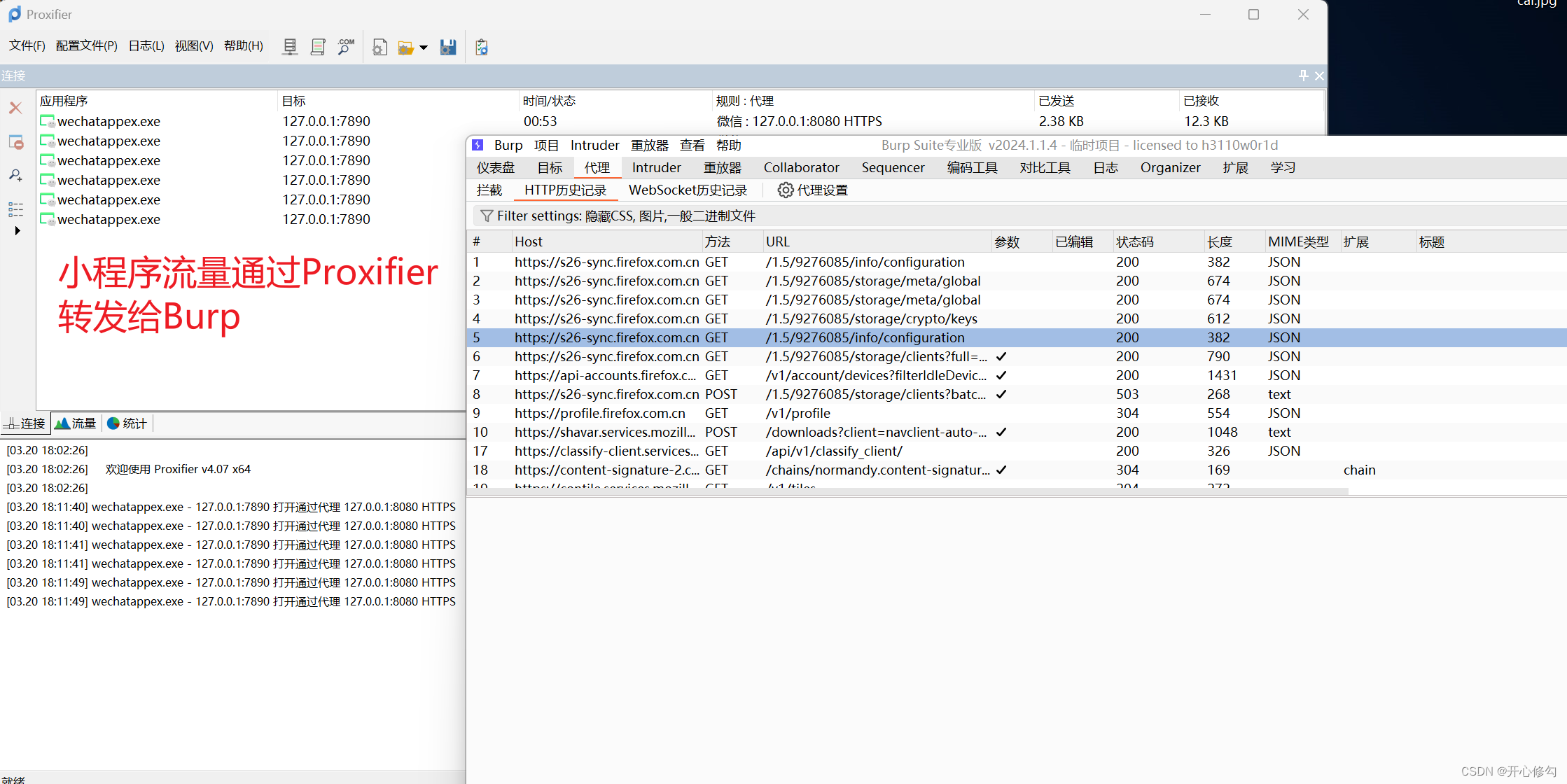Open the 配置文件(P) menu
Image resolution: width=1567 pixels, height=784 pixels.
[x=86, y=45]
